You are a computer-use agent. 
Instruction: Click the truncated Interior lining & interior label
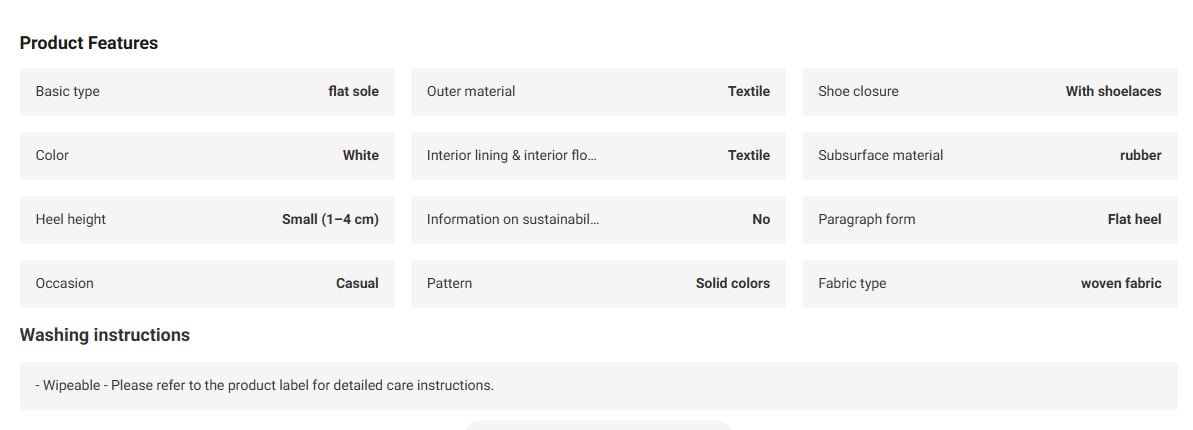pyautogui.click(x=512, y=155)
